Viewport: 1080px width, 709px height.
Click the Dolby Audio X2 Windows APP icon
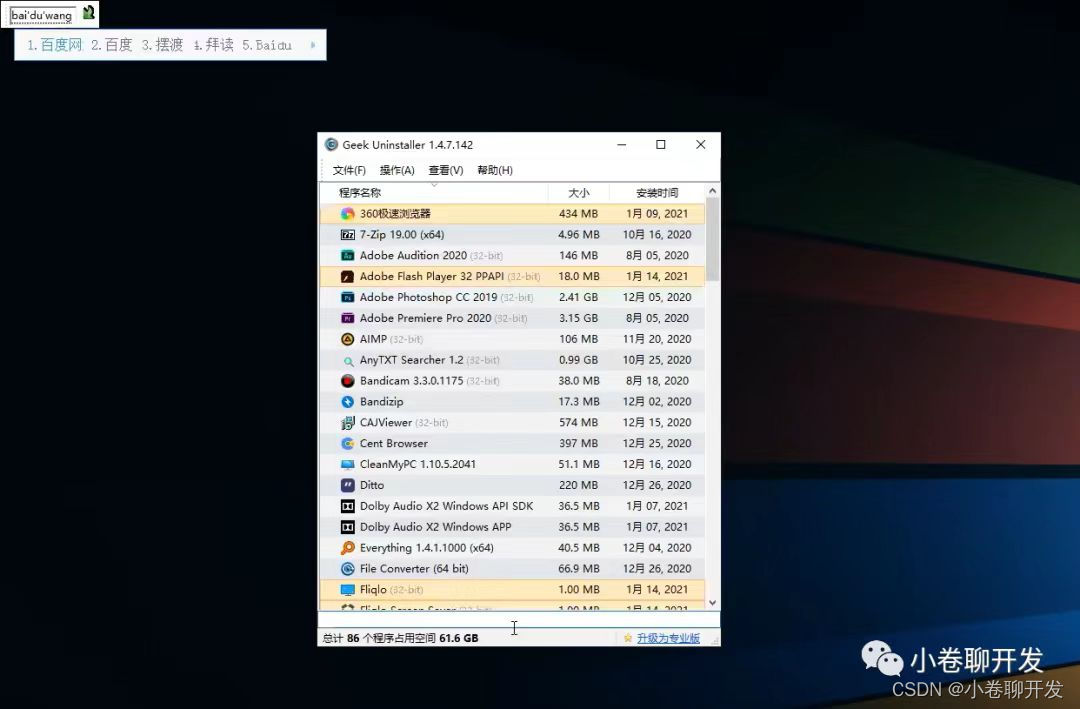coord(348,527)
